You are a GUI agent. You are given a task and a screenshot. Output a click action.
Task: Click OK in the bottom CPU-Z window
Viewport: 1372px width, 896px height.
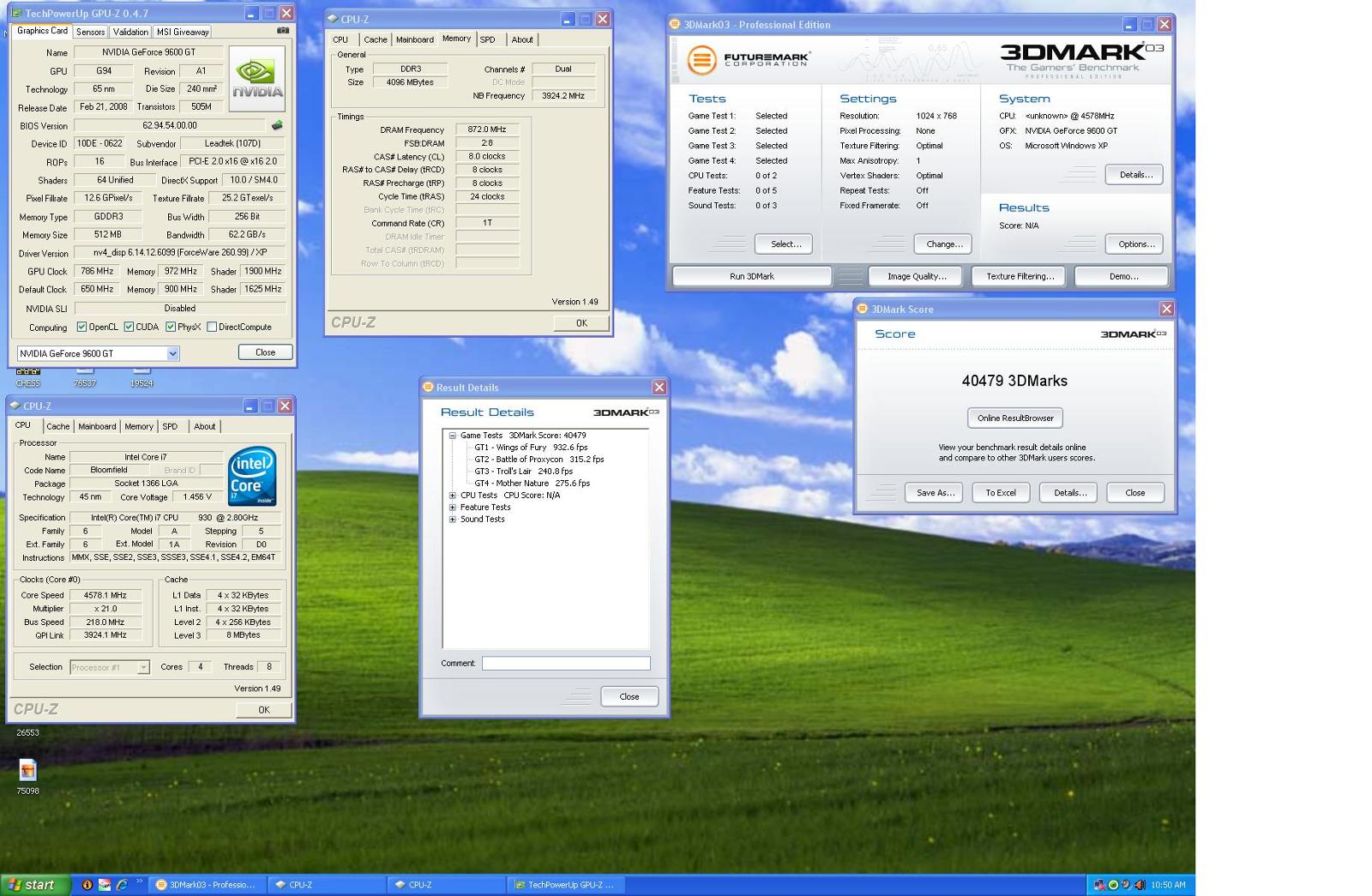click(x=264, y=709)
